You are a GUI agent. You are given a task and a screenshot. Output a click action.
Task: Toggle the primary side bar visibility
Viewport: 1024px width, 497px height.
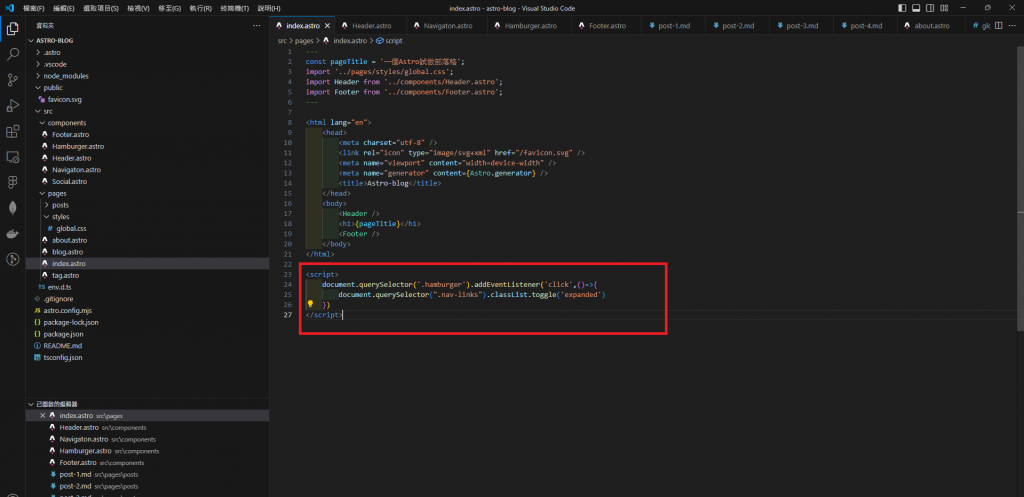(x=902, y=8)
